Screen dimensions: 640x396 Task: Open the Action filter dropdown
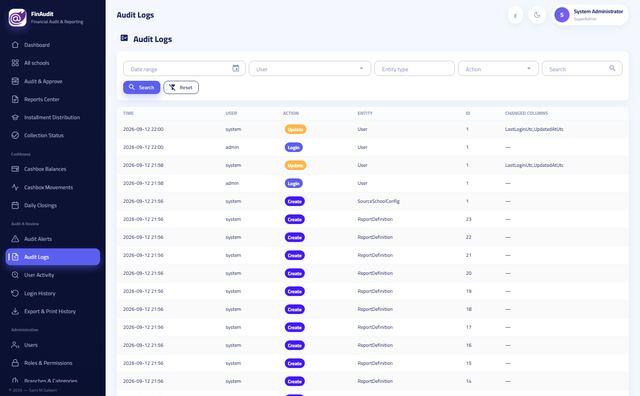tap(498, 69)
